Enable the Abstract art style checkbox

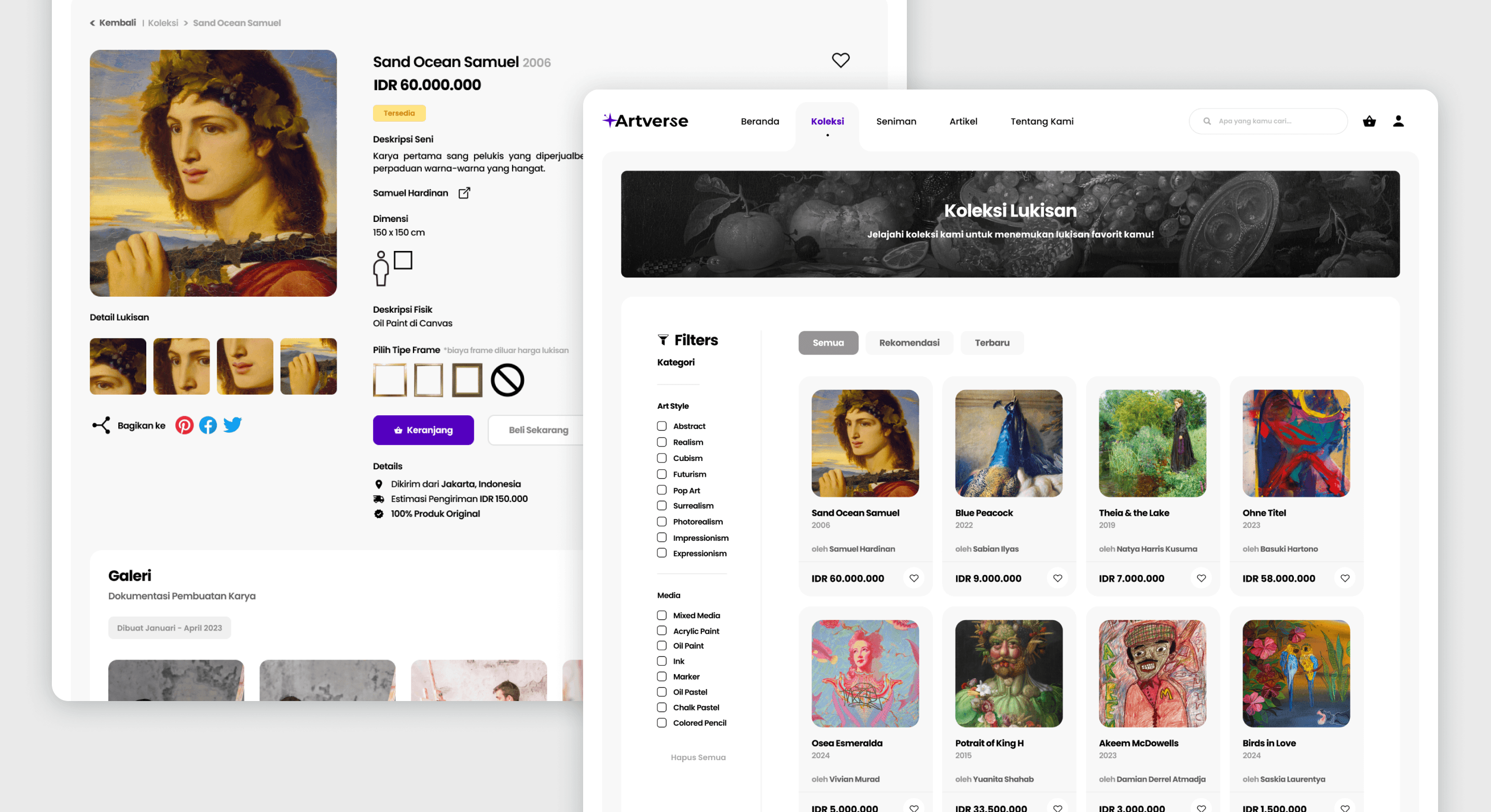pyautogui.click(x=661, y=426)
